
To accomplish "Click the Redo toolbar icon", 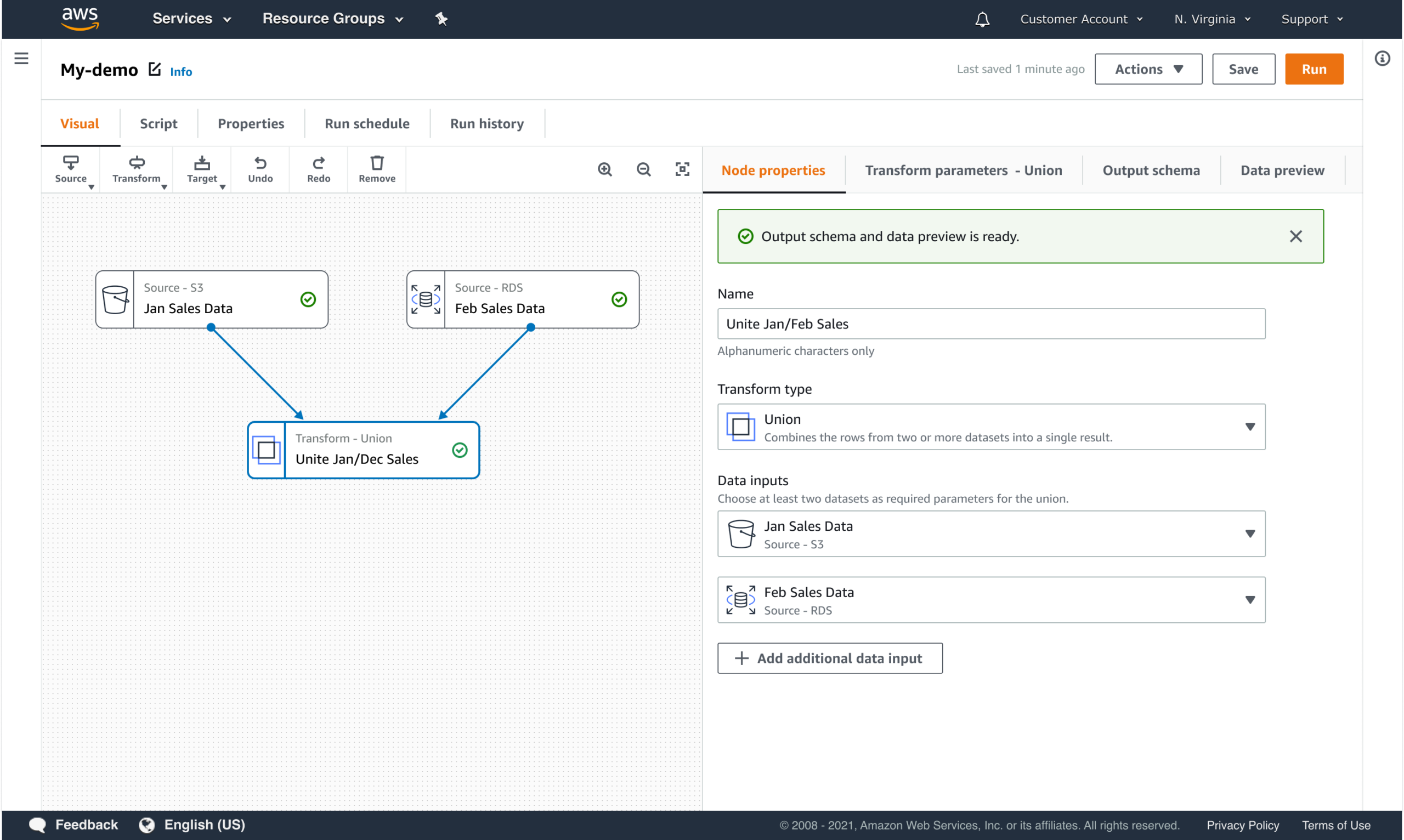I will pyautogui.click(x=318, y=169).
